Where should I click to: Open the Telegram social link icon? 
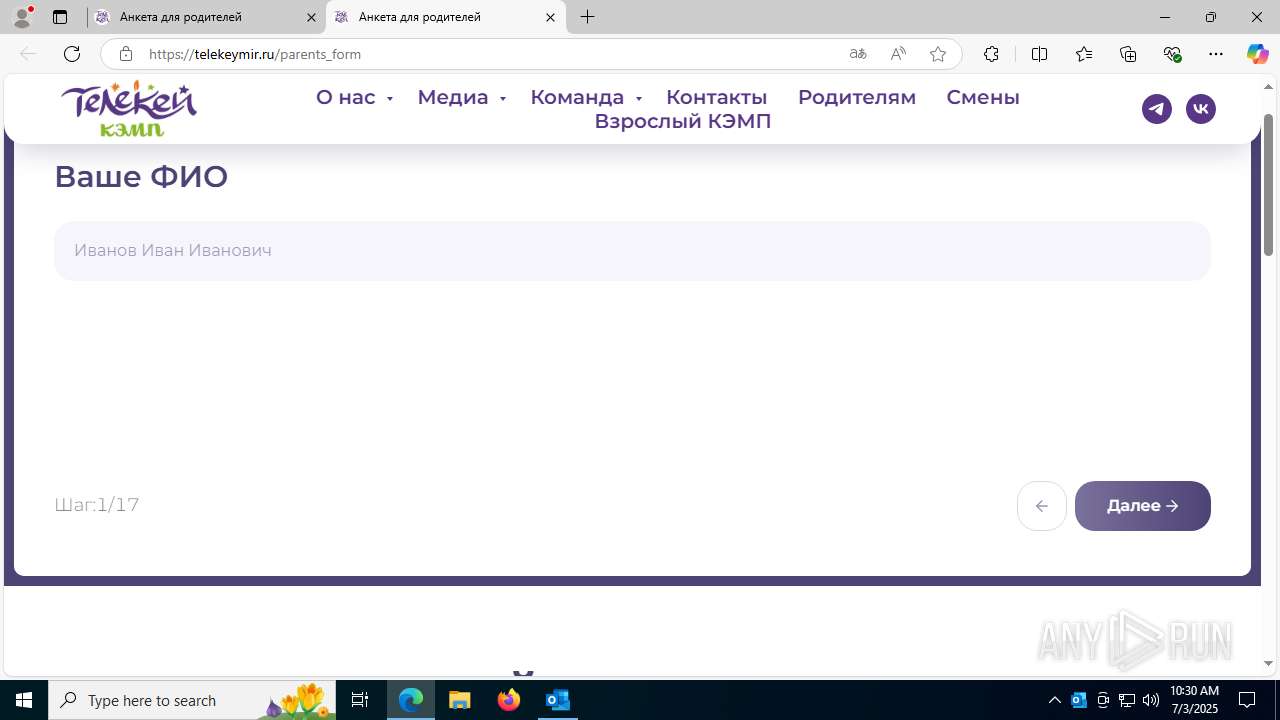coord(1157,109)
